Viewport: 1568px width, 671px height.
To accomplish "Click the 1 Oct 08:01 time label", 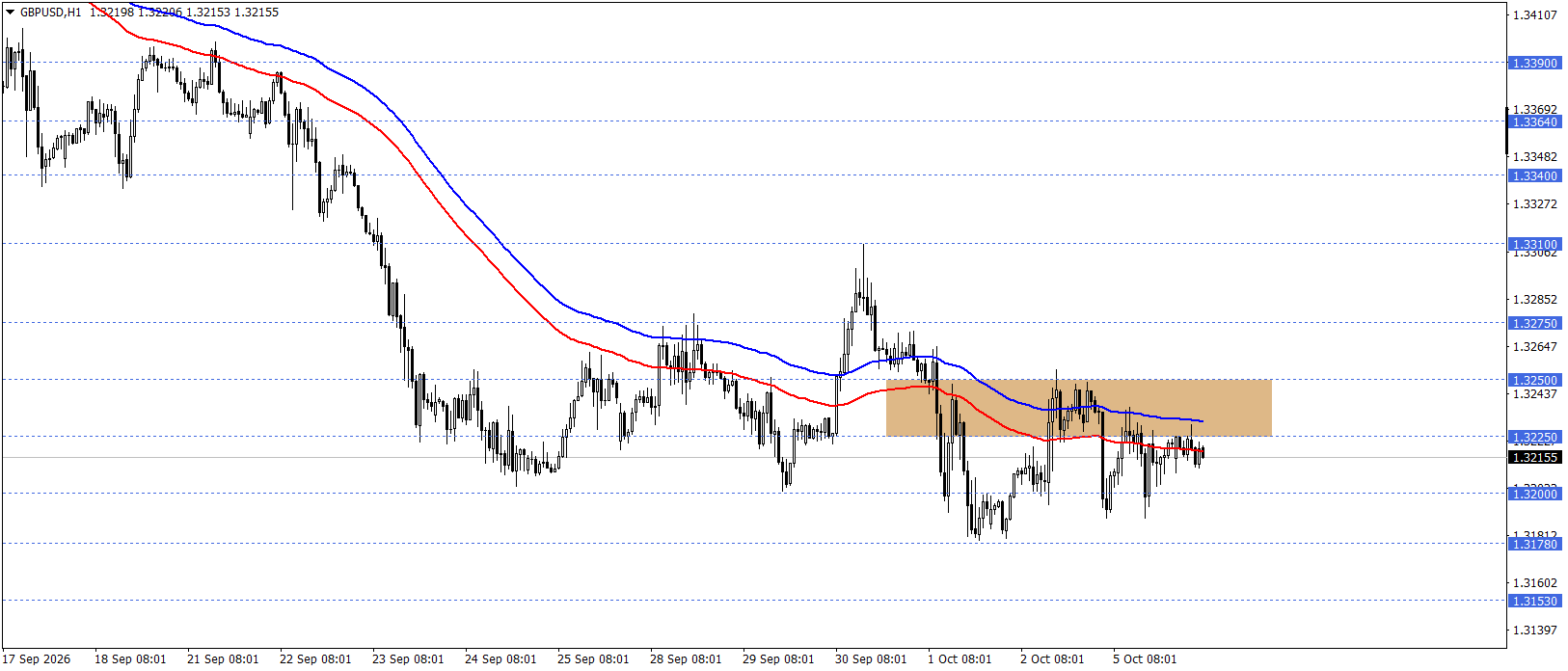I will [960, 659].
